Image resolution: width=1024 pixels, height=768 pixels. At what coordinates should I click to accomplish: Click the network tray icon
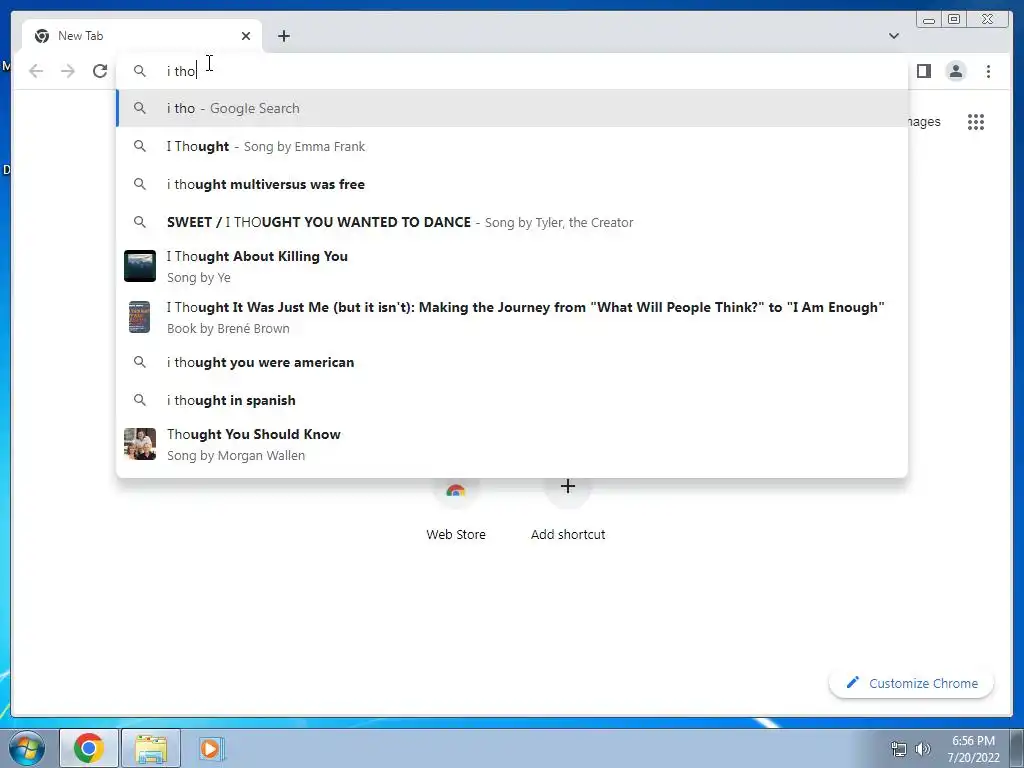point(899,749)
